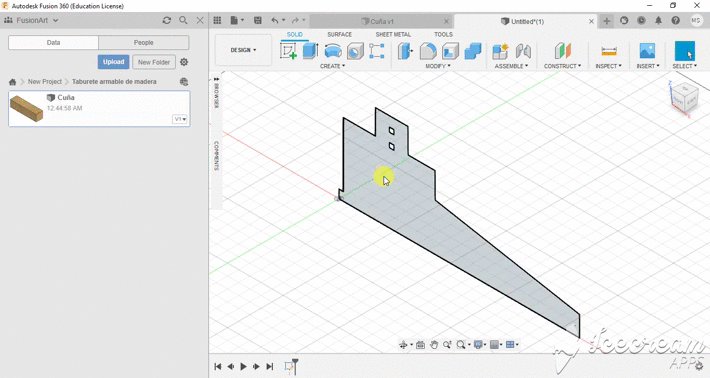This screenshot has height=378, width=710.
Task: Open the data panel grid icon
Action: 217,20
